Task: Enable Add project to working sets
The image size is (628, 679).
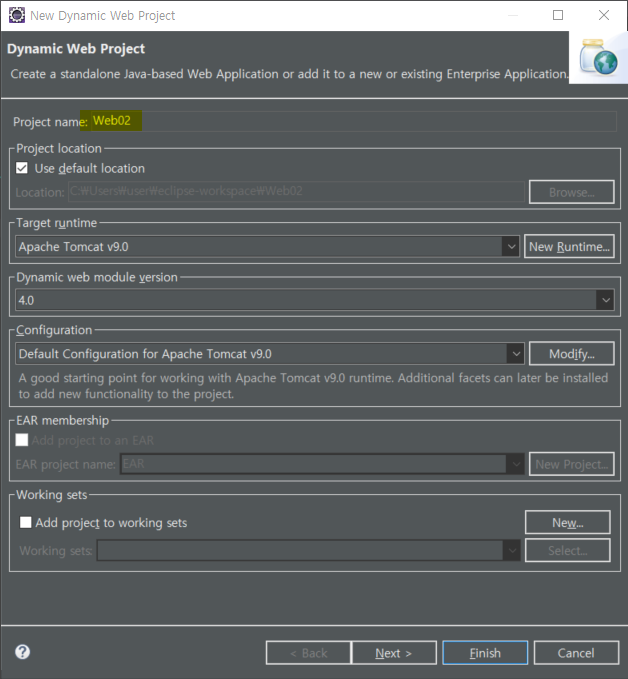Action: click(26, 522)
